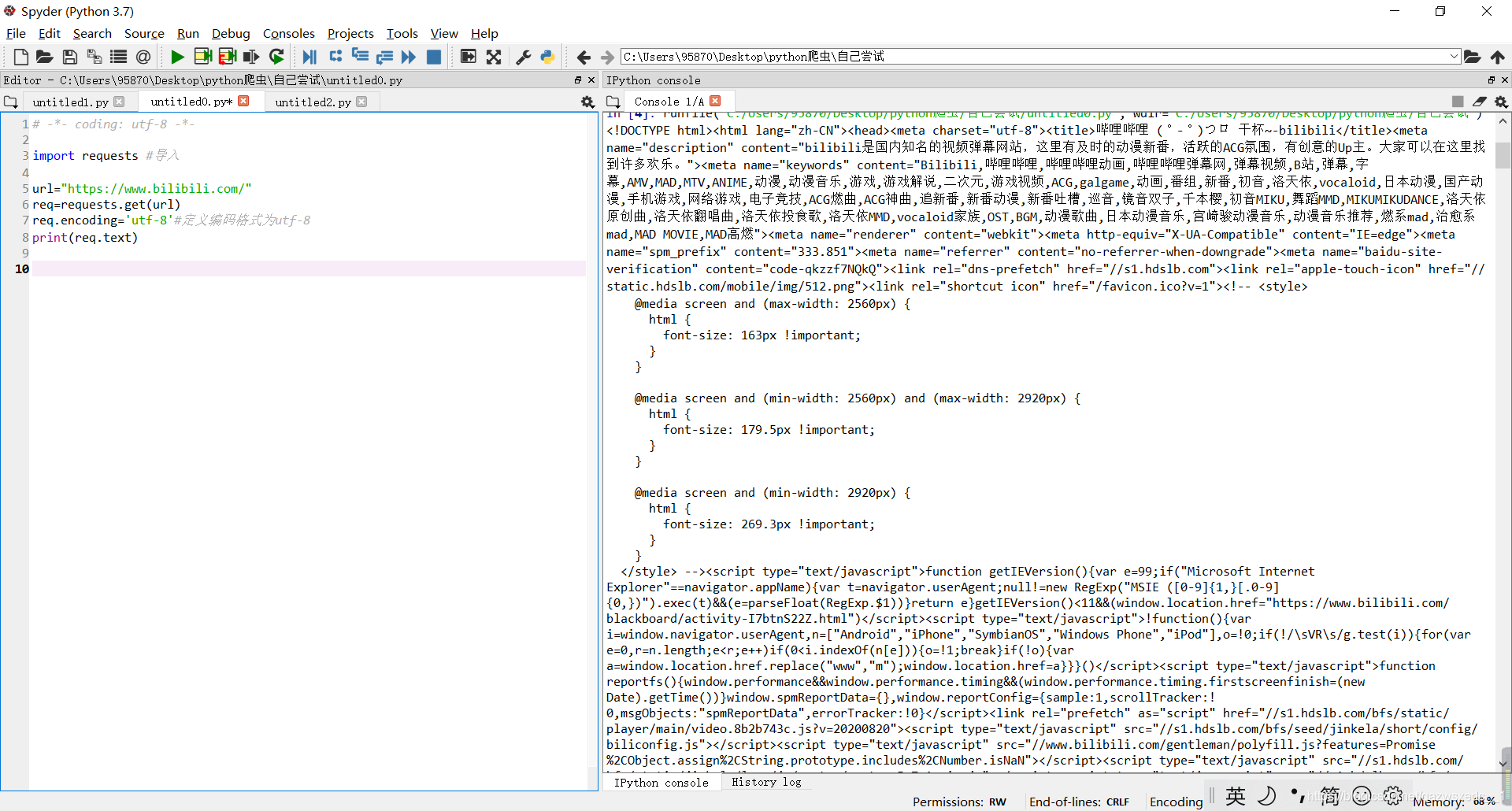Open the Source menu
1512x811 pixels.
(144, 33)
